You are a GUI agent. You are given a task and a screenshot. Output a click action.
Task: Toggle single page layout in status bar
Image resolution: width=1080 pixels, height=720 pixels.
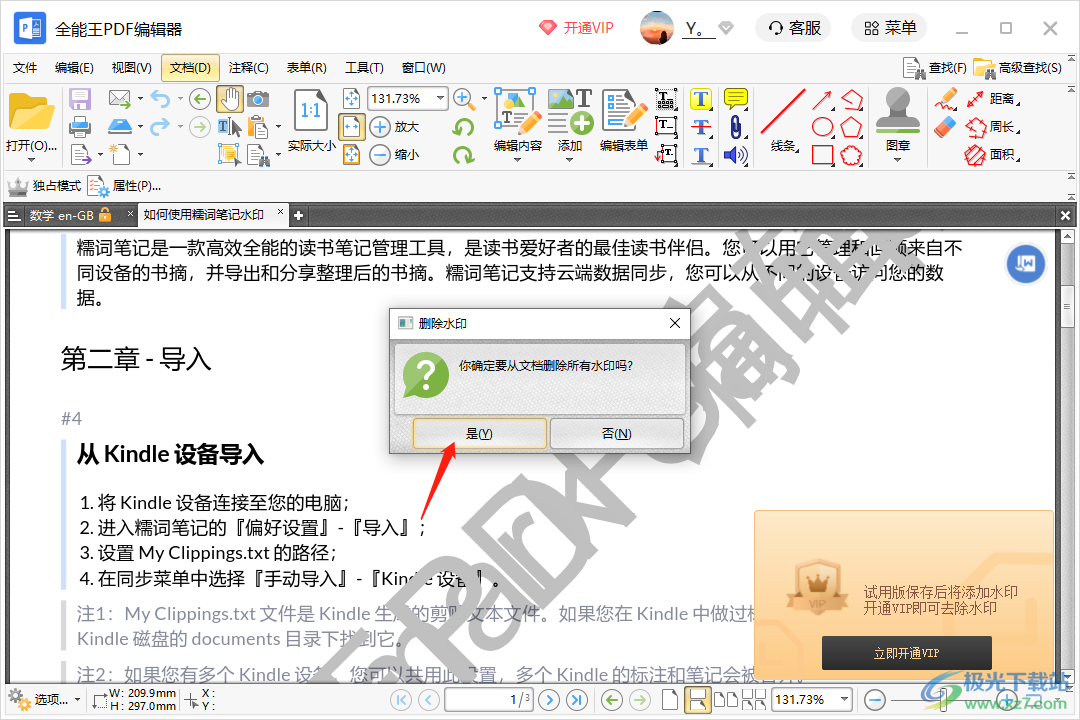tap(669, 700)
